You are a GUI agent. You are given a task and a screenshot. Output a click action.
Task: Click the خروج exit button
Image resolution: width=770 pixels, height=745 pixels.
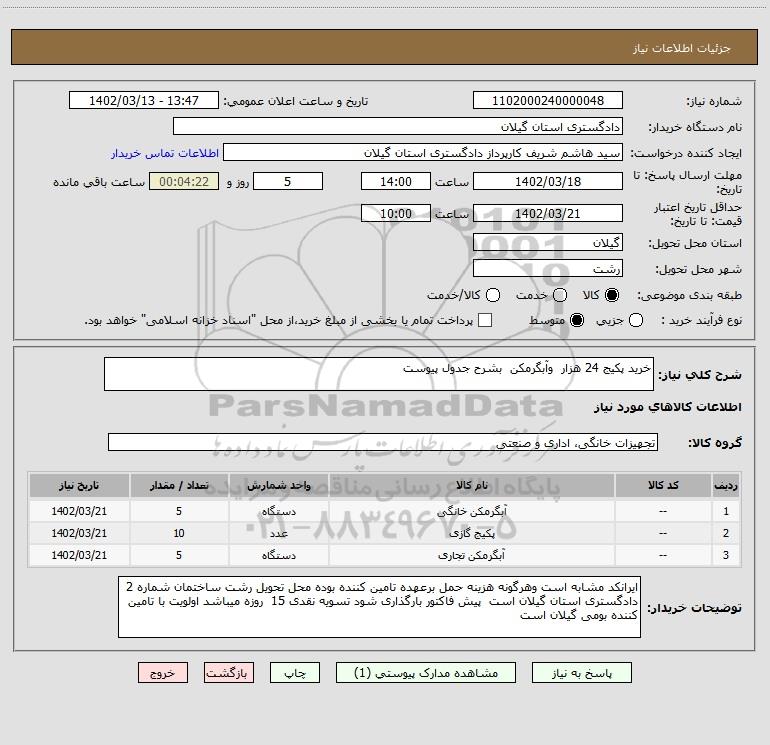pyautogui.click(x=163, y=673)
